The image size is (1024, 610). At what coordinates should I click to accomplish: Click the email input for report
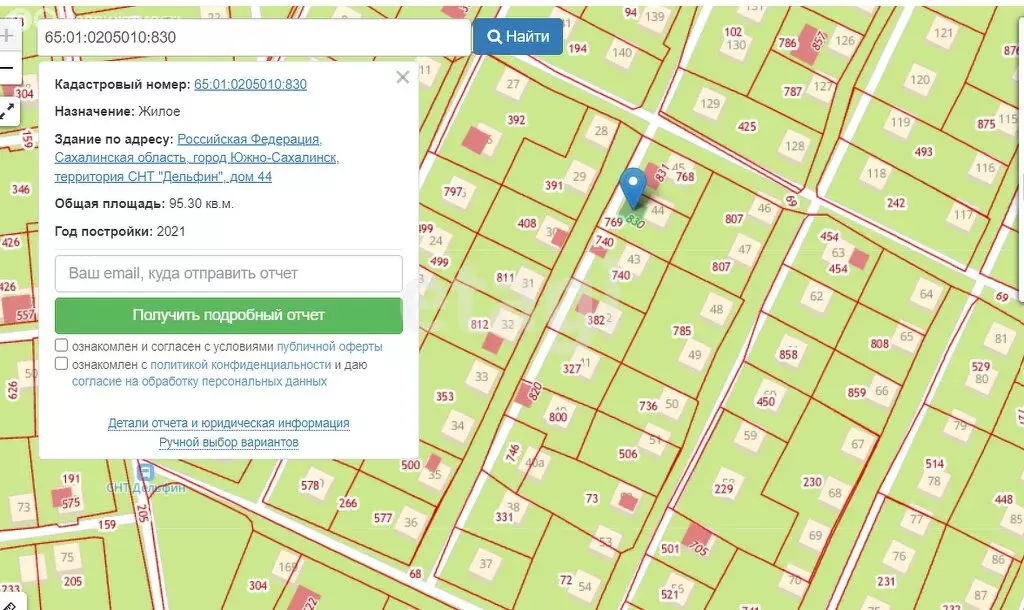click(x=228, y=273)
